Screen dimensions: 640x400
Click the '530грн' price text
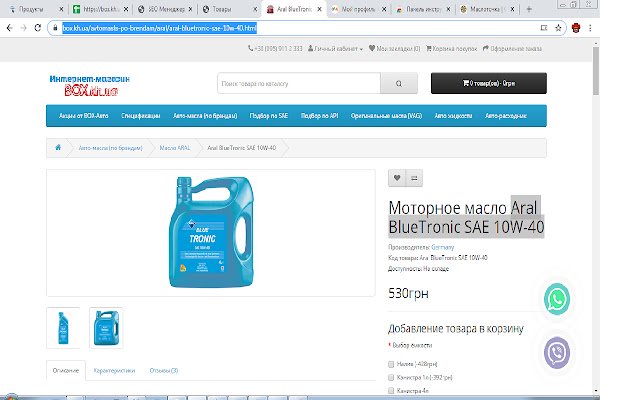pos(408,293)
